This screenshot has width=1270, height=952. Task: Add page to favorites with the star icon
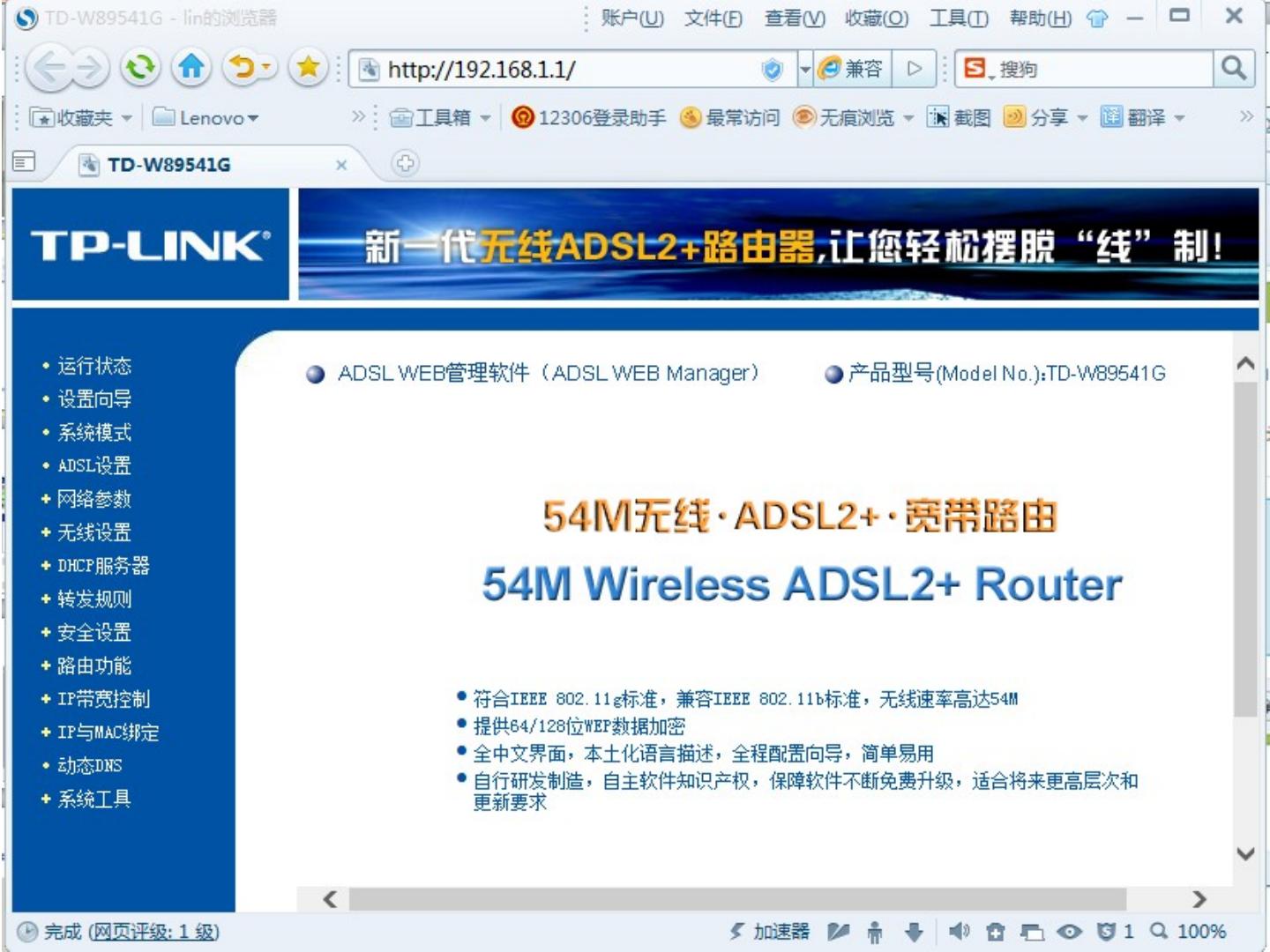point(308,67)
